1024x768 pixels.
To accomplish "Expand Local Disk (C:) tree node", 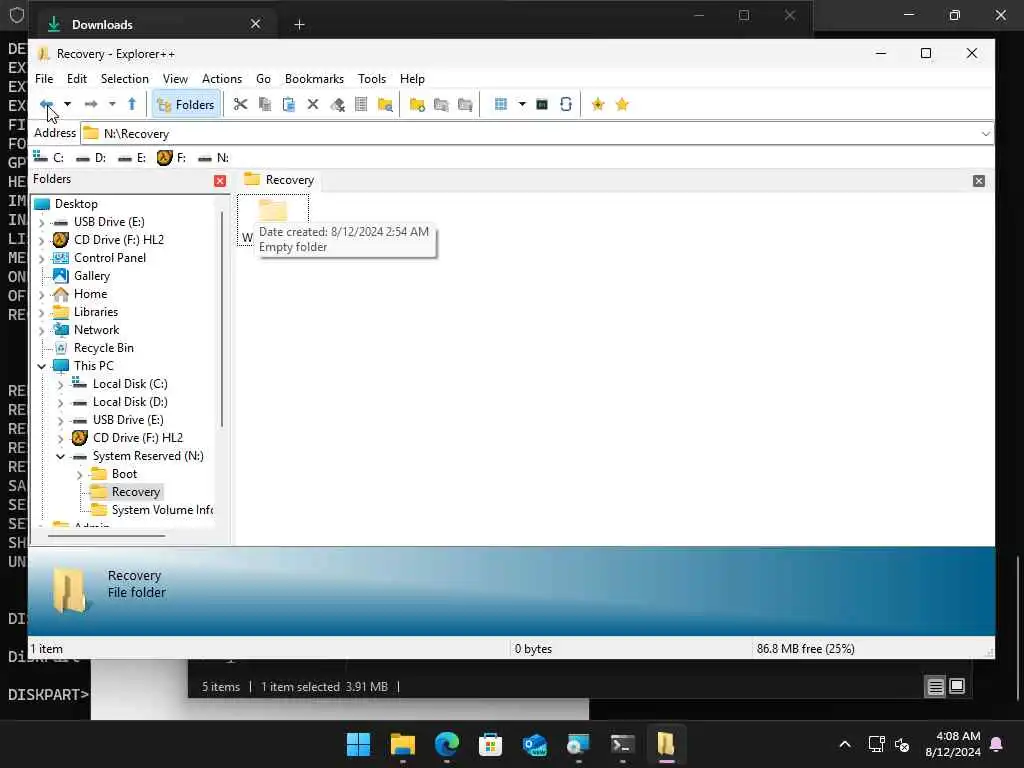I will coord(61,385).
